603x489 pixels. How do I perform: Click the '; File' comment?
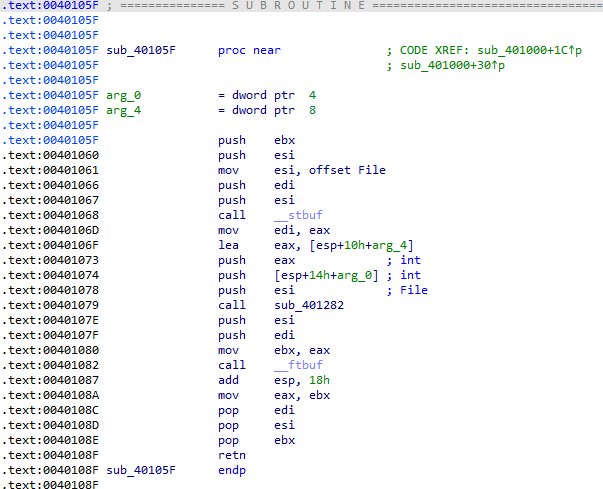coord(407,290)
